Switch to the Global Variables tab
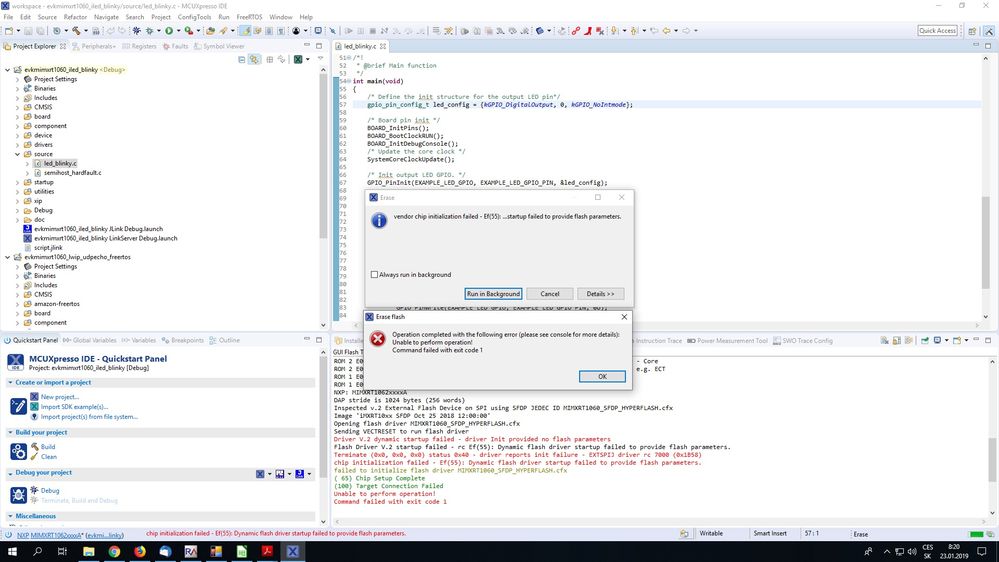The width and height of the screenshot is (999, 562). pos(89,340)
